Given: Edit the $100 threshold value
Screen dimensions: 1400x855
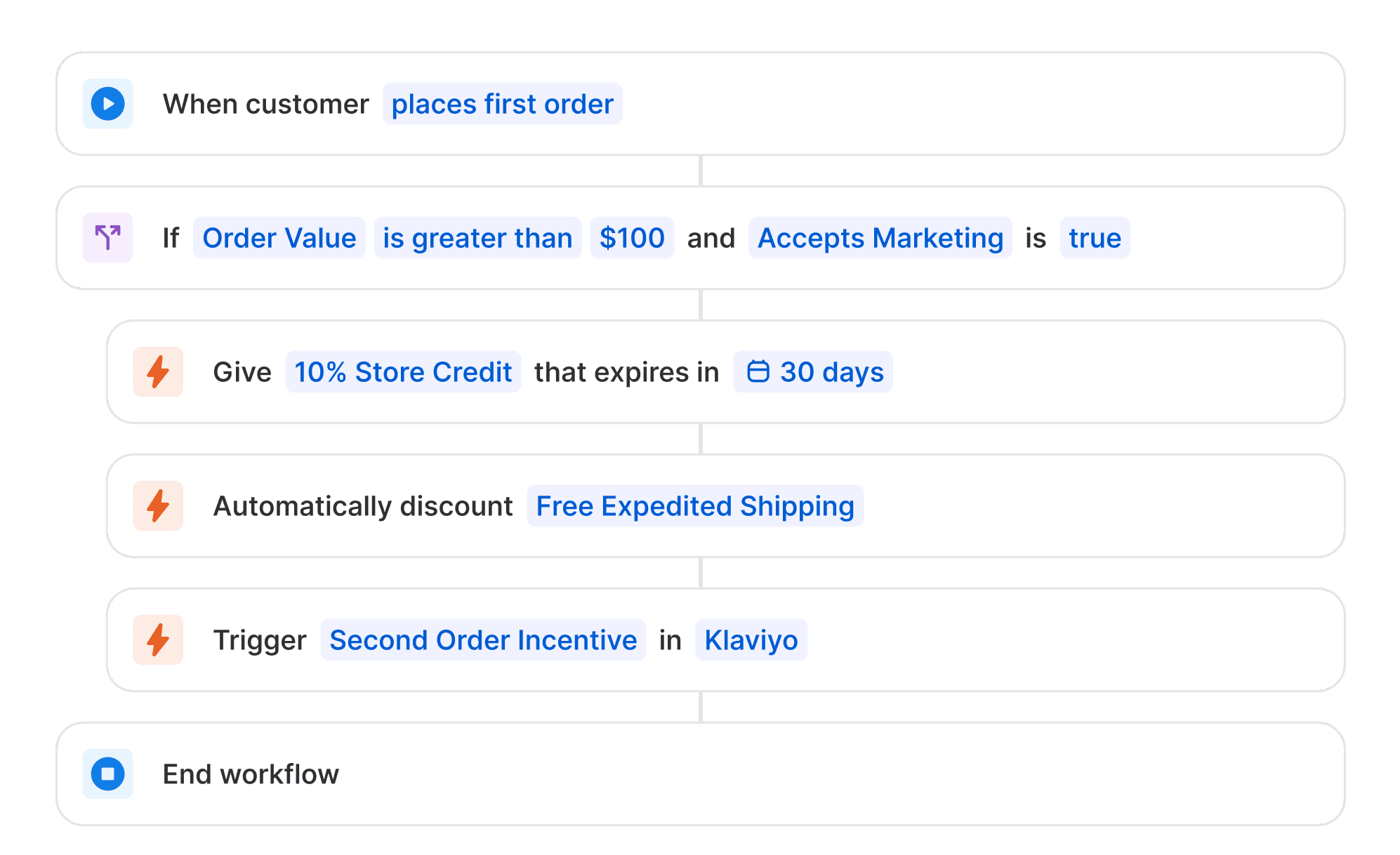Looking at the screenshot, I should coord(631,238).
